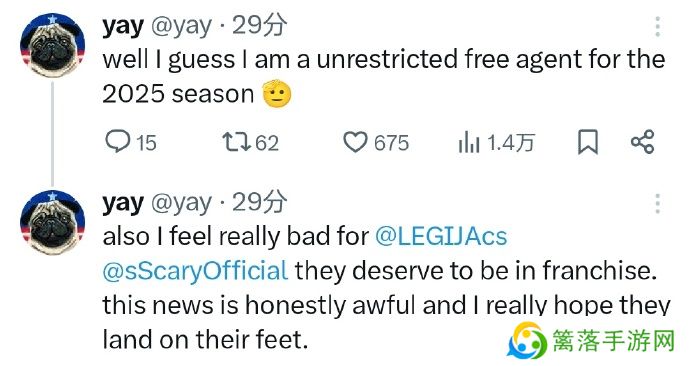Open the @LEGIJAcs mention link
The image size is (690, 366).
(441, 236)
